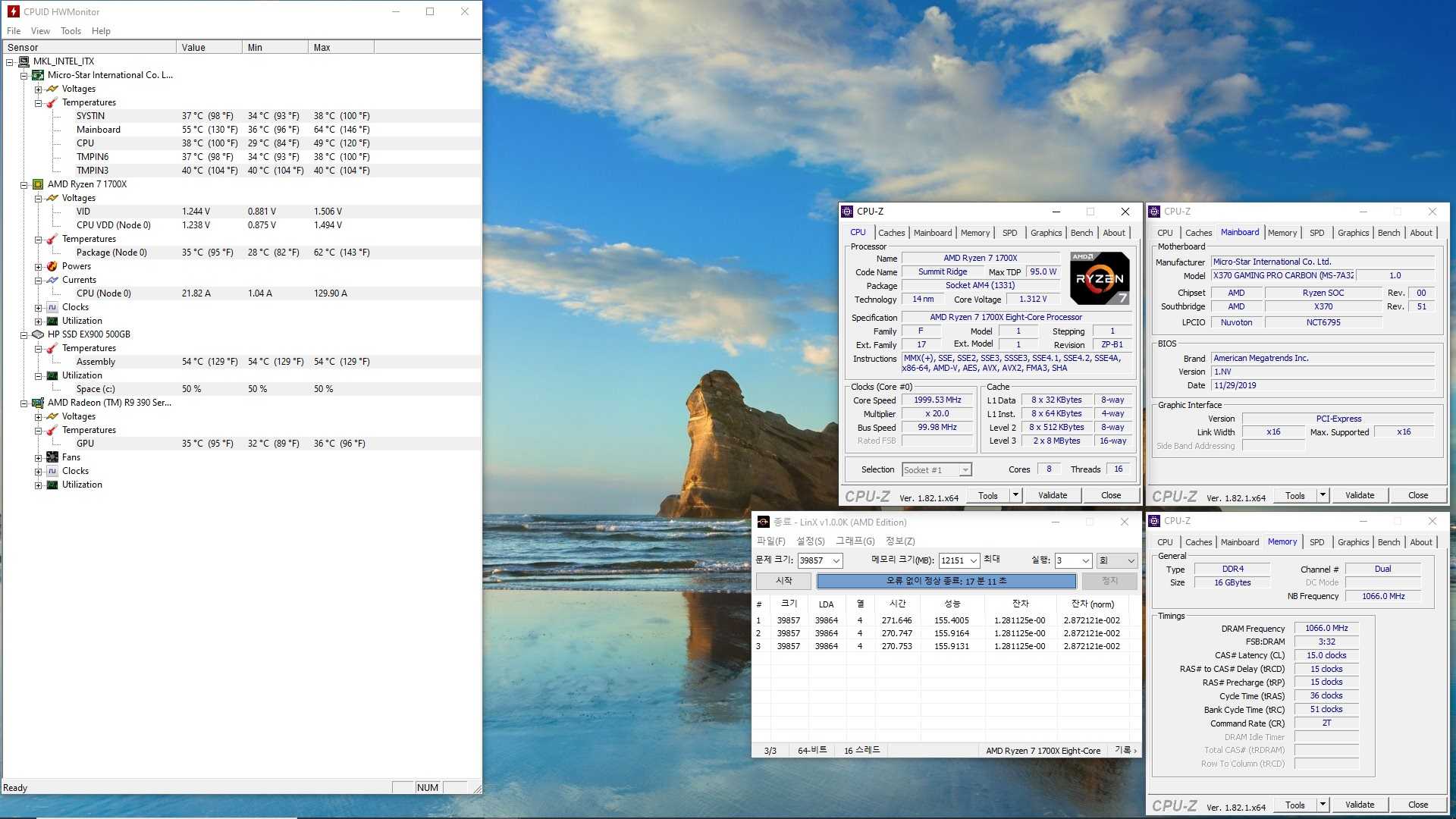Click the Ryzen logo image in CPU-Z
Screen dimensions: 1456x819
point(1099,278)
